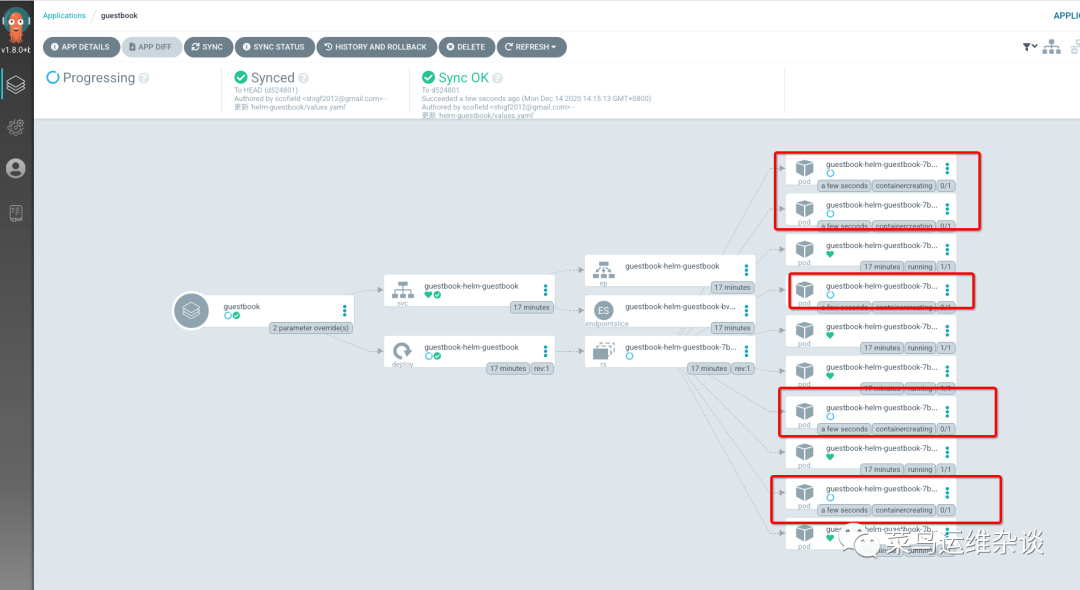Select the guestbook application root icon
Image resolution: width=1080 pixels, height=590 pixels.
191,310
